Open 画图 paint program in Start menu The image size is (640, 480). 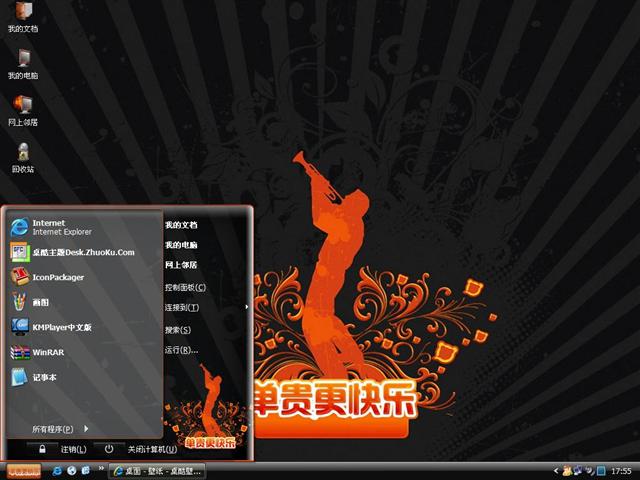coord(84,302)
